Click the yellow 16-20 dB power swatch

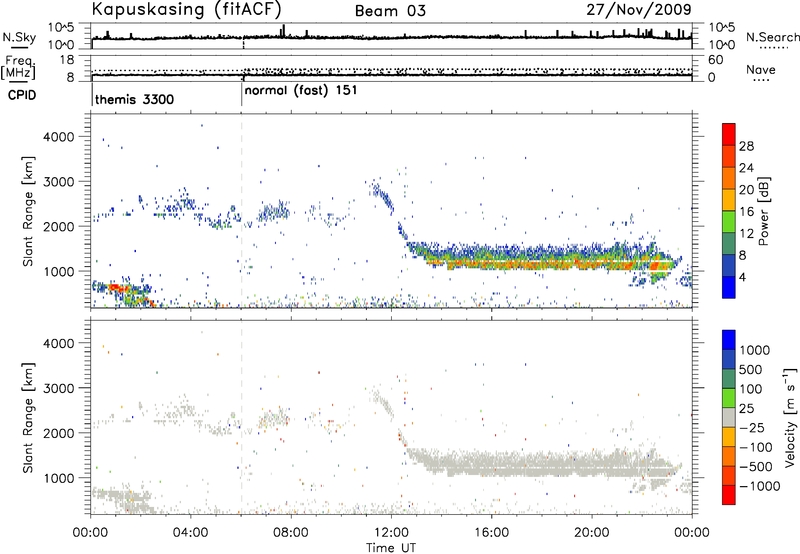pos(729,199)
